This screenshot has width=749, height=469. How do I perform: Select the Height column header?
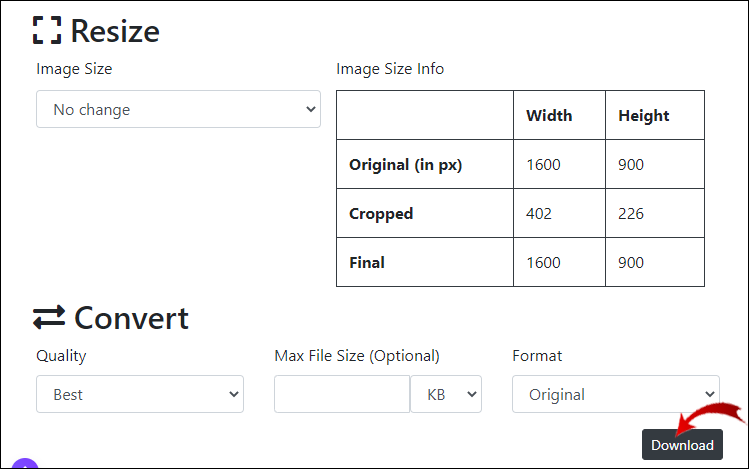643,116
